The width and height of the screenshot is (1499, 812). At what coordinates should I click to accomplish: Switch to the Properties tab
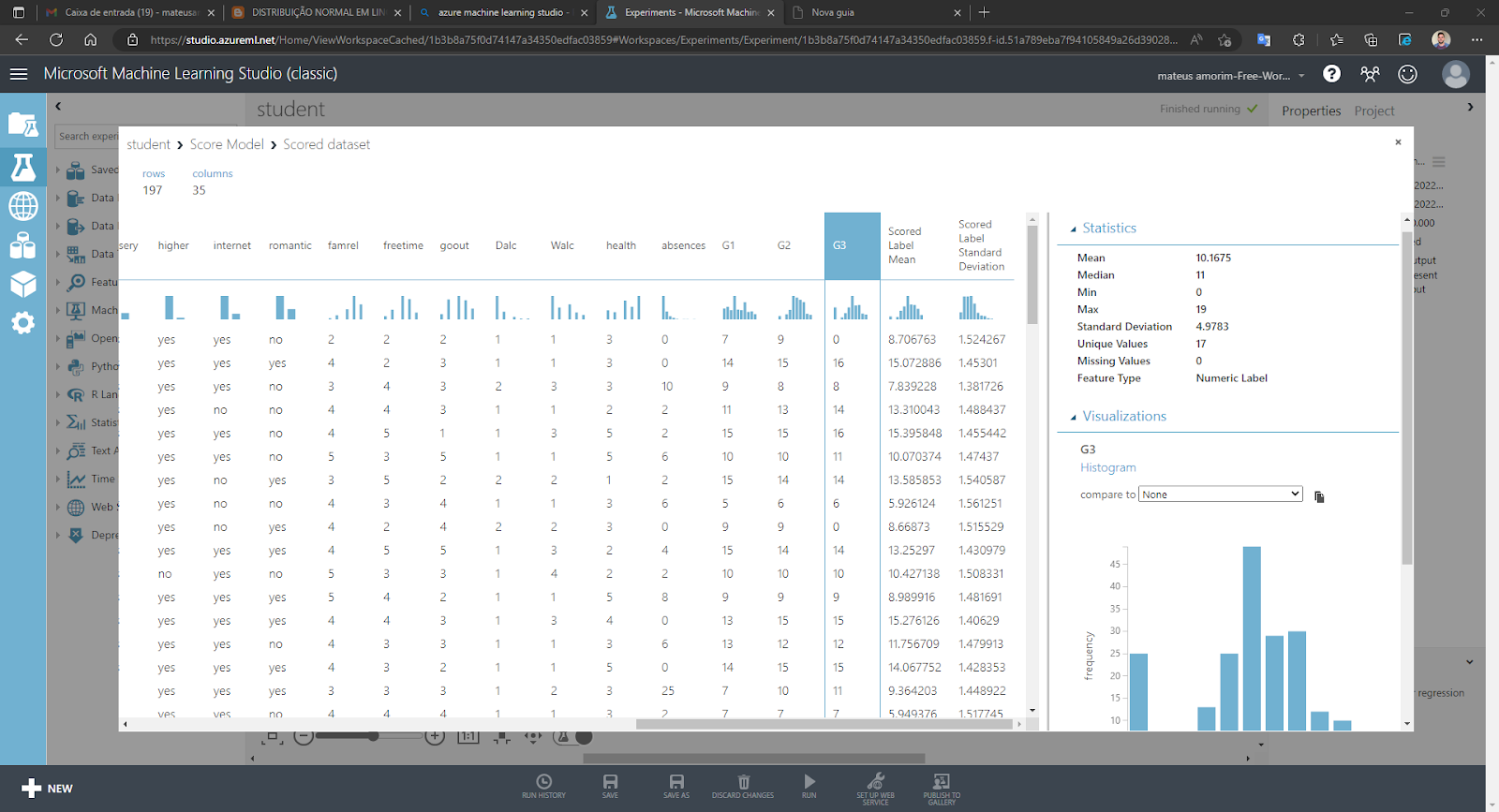pyautogui.click(x=1311, y=111)
